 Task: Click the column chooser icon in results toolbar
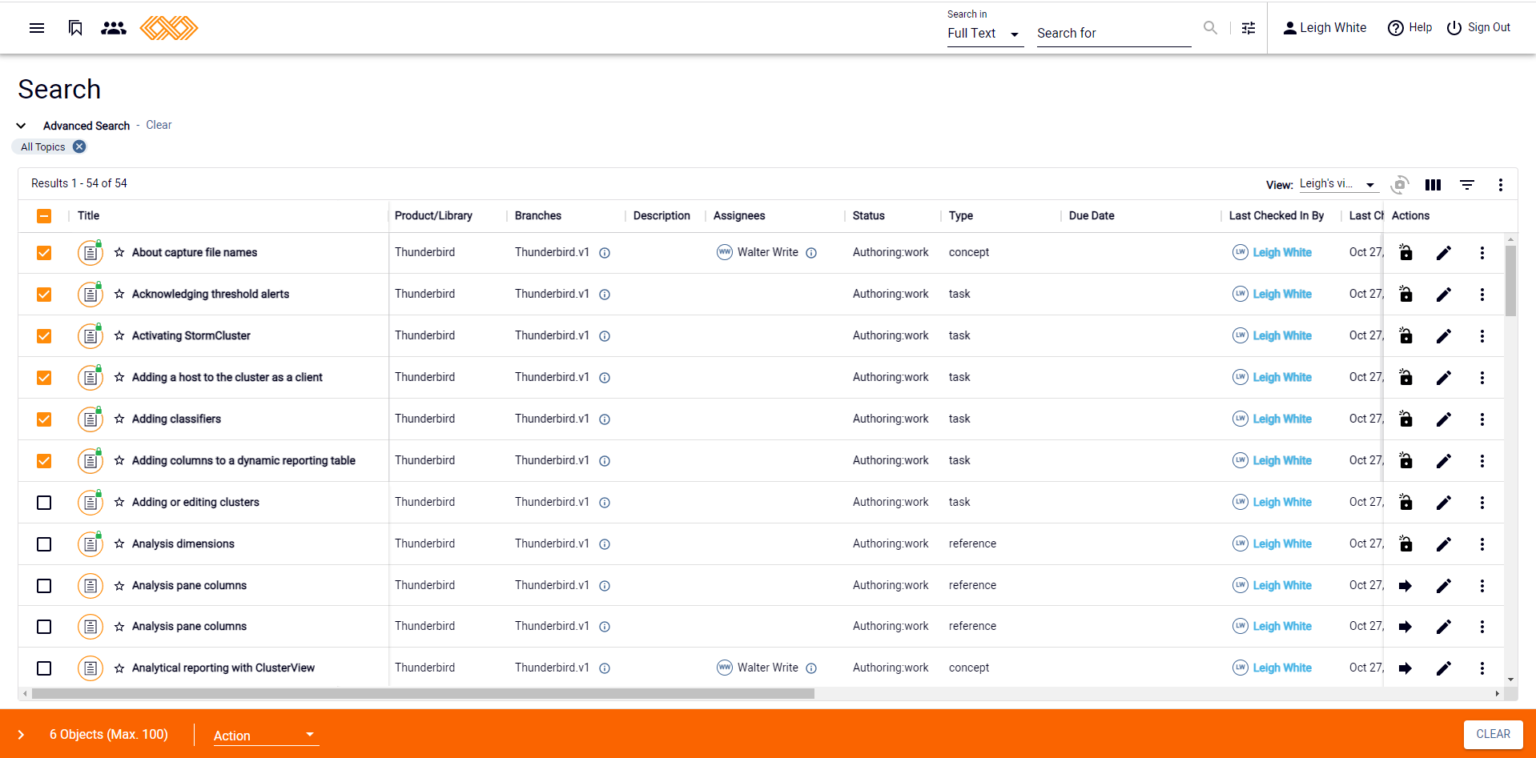(1433, 185)
